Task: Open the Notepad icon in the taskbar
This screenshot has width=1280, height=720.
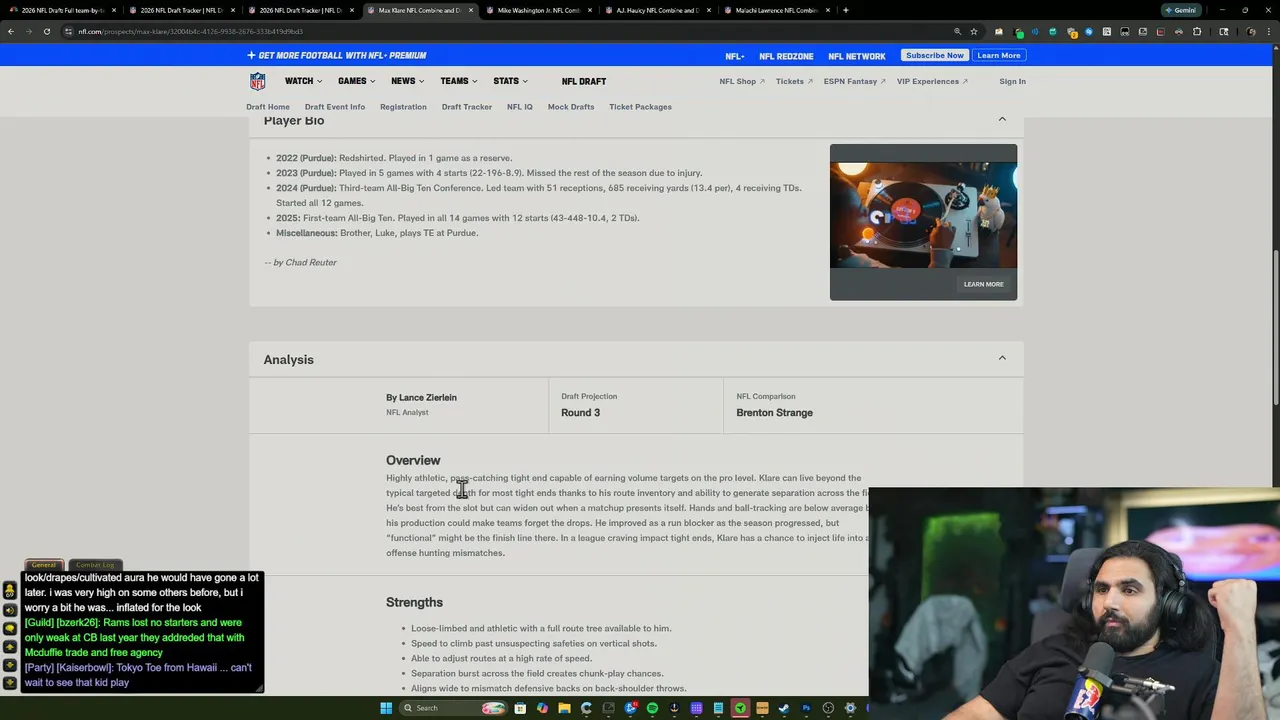Action: click(718, 708)
